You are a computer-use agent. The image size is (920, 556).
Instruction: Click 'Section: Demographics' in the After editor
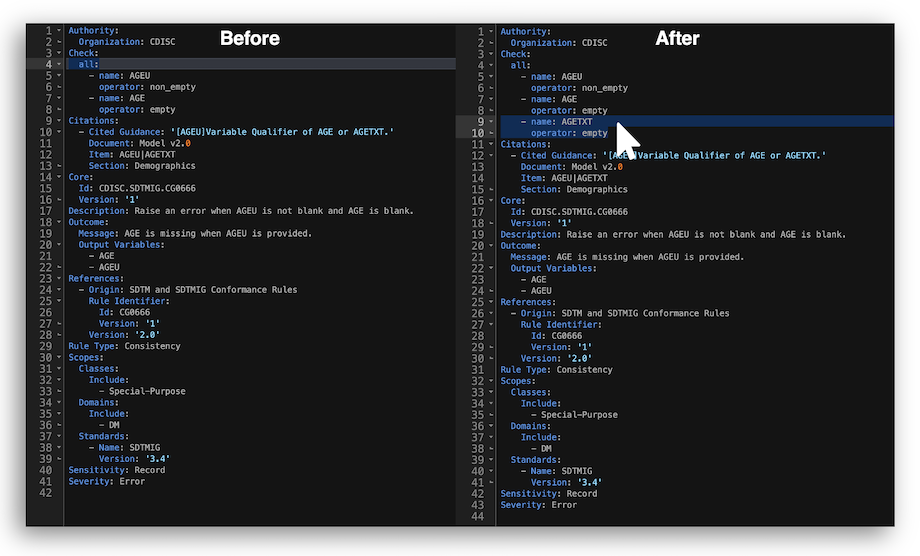click(x=574, y=189)
